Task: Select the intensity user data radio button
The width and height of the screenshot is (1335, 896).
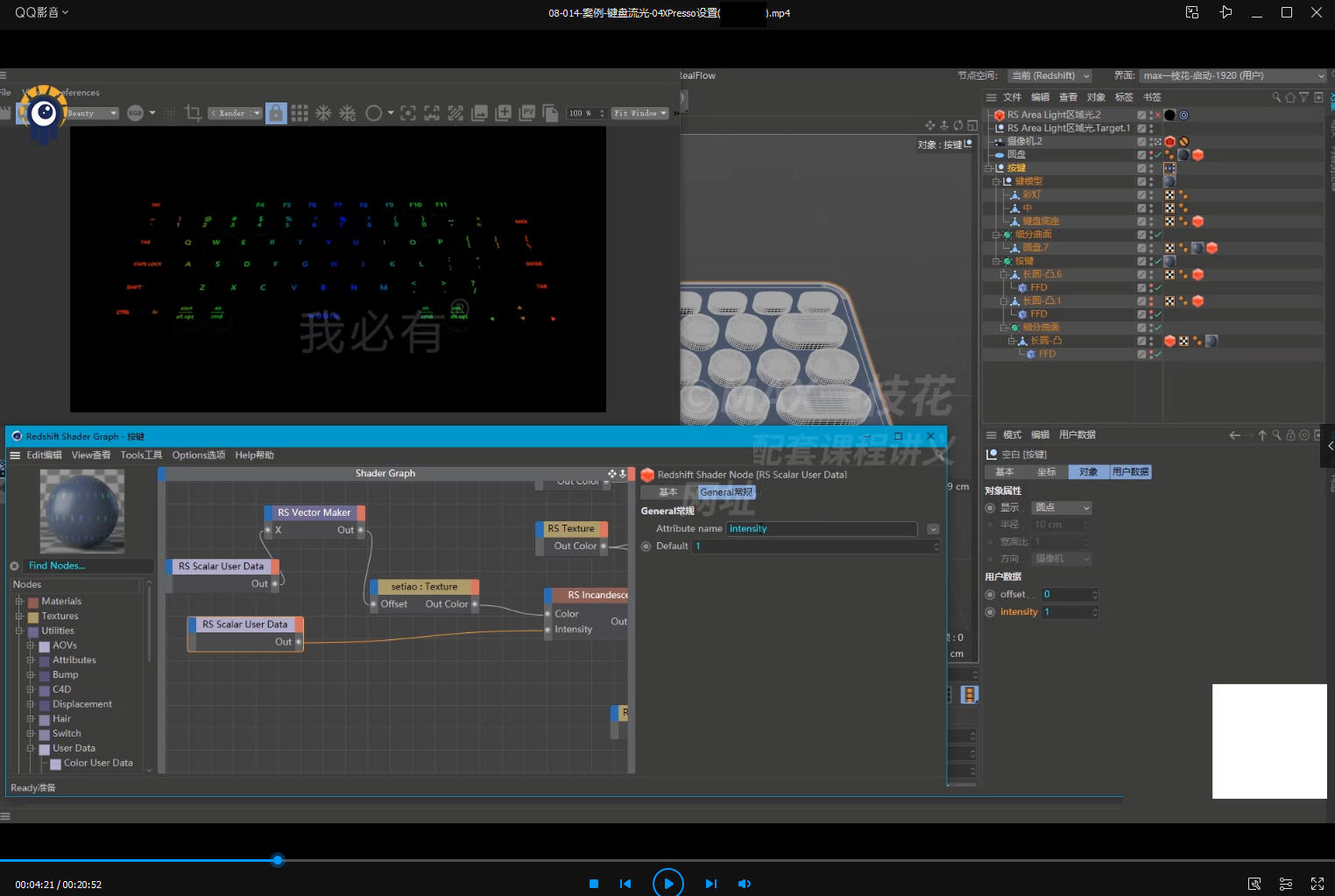Action: pyautogui.click(x=990, y=612)
